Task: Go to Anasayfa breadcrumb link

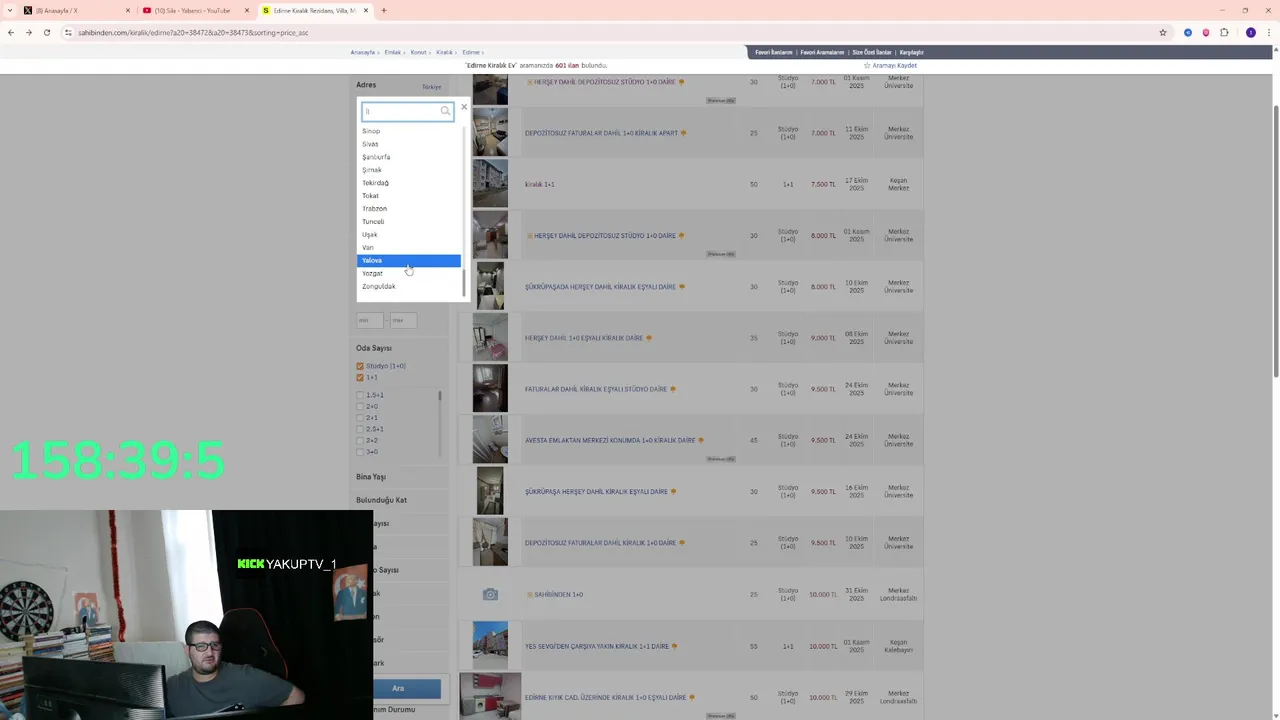Action: coord(362,52)
